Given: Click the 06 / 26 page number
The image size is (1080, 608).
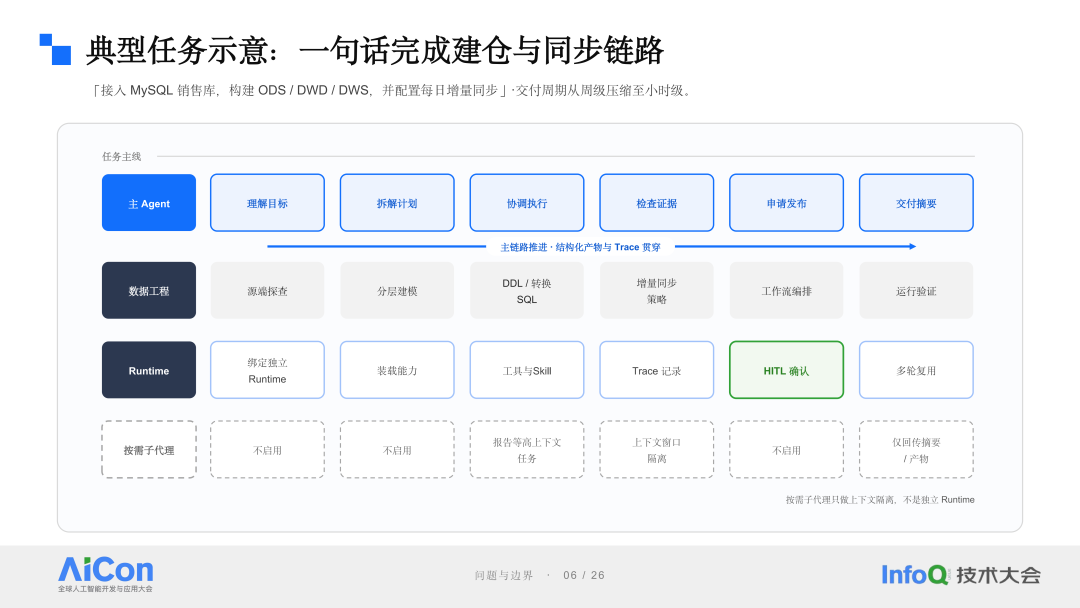Looking at the screenshot, I should pyautogui.click(x=583, y=575).
